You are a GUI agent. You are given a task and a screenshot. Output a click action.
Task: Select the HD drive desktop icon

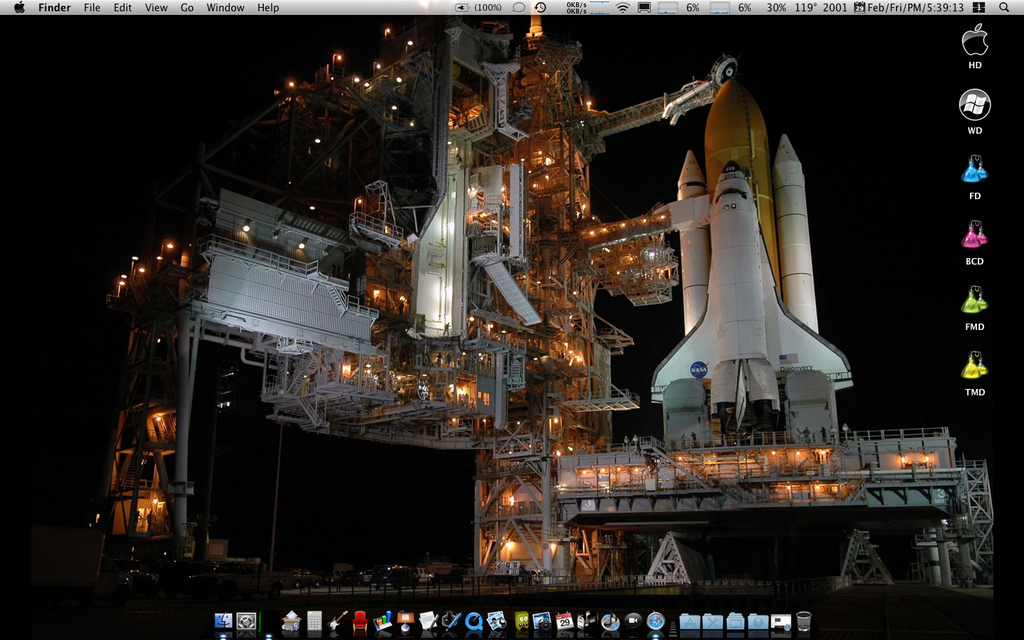pyautogui.click(x=975, y=42)
